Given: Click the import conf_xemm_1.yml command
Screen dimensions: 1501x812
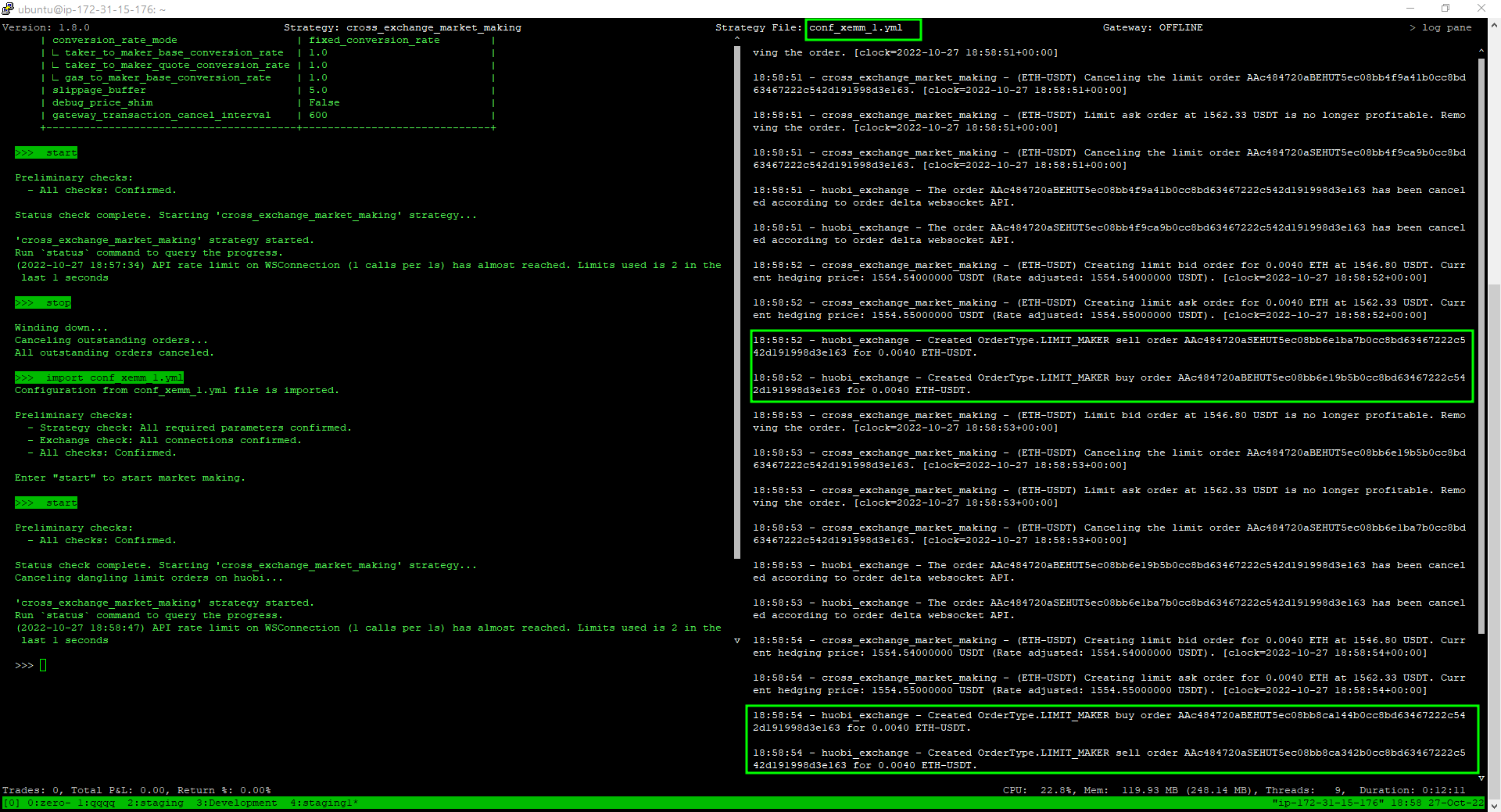Looking at the screenshot, I should tap(99, 377).
